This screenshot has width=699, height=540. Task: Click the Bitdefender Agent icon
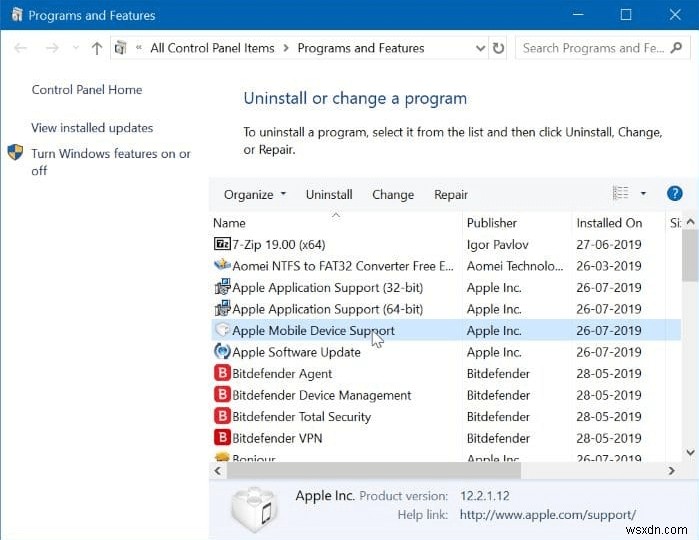coord(222,373)
